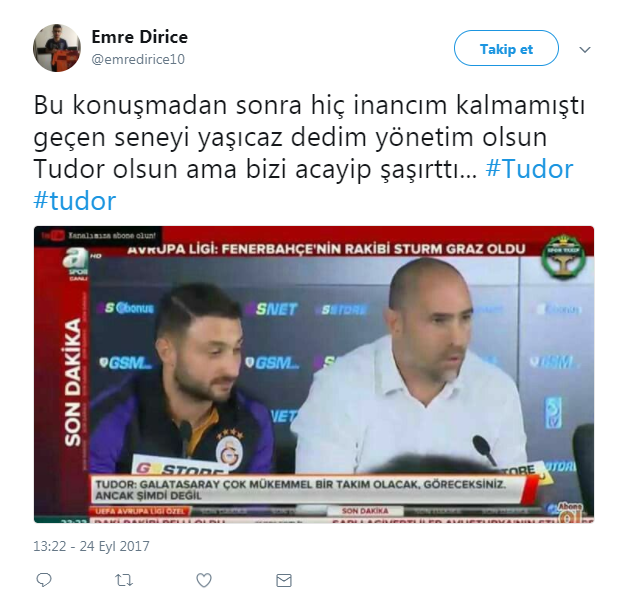
Task: Enlarge the attached press conference image
Action: pos(314,374)
